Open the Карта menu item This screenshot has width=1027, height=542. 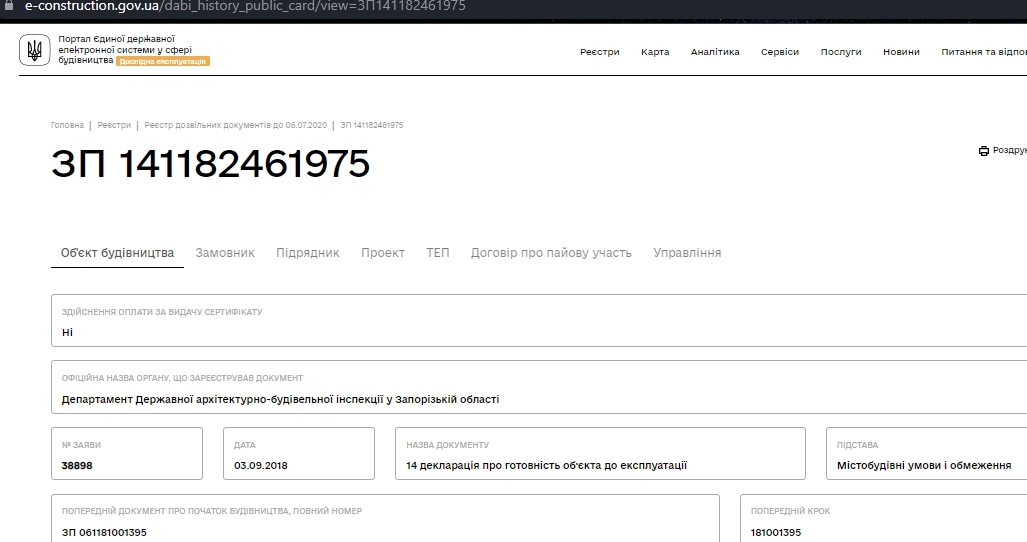tap(655, 52)
